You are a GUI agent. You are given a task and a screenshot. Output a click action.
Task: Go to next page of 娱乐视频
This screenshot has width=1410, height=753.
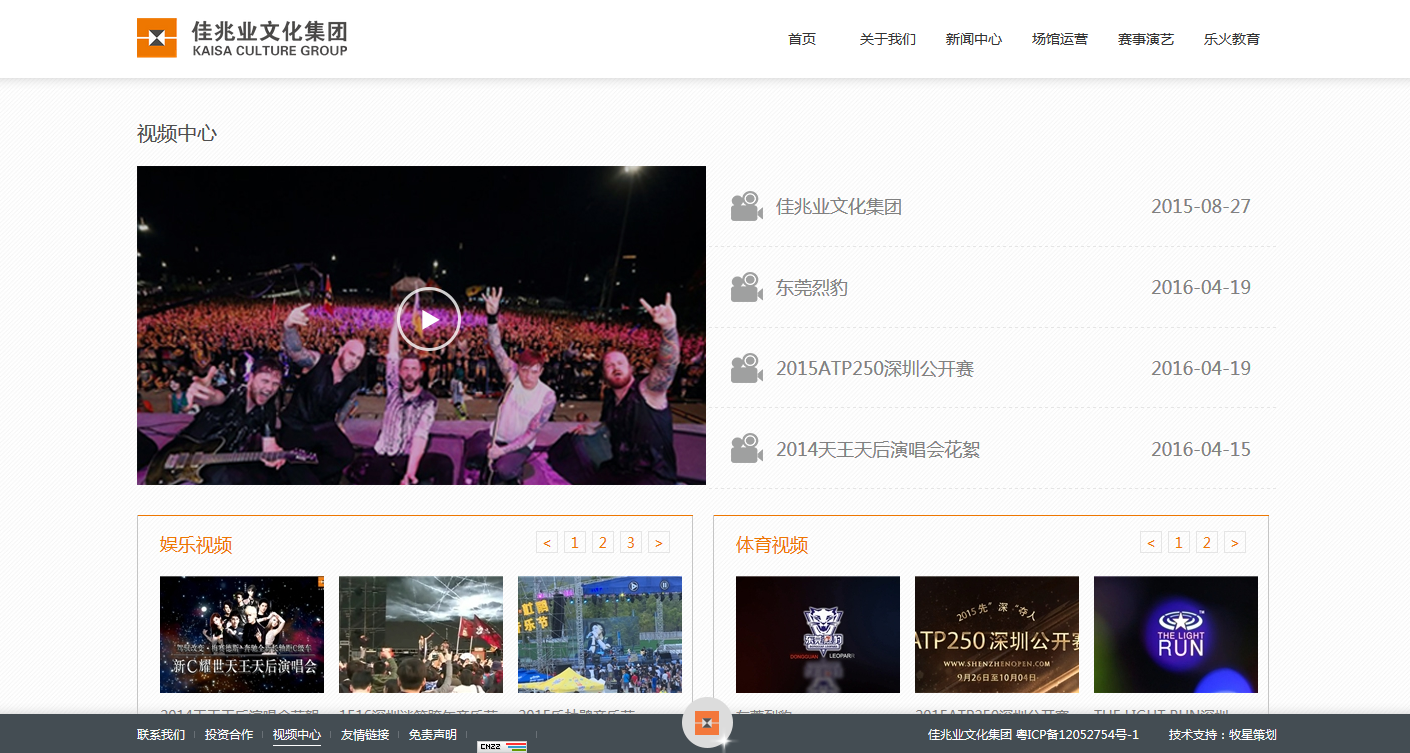[659, 543]
